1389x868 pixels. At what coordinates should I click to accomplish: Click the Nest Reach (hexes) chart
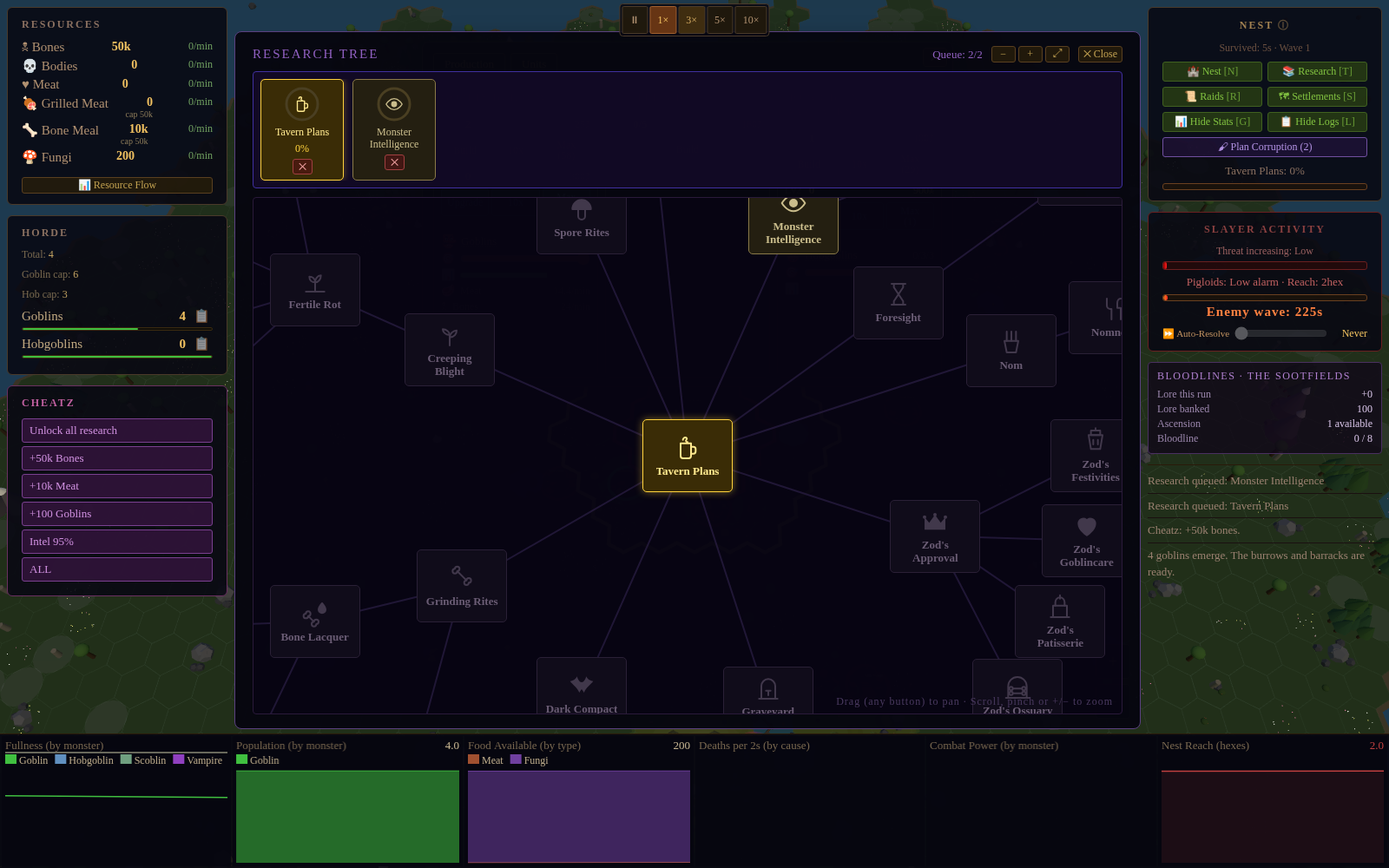pos(1273,800)
